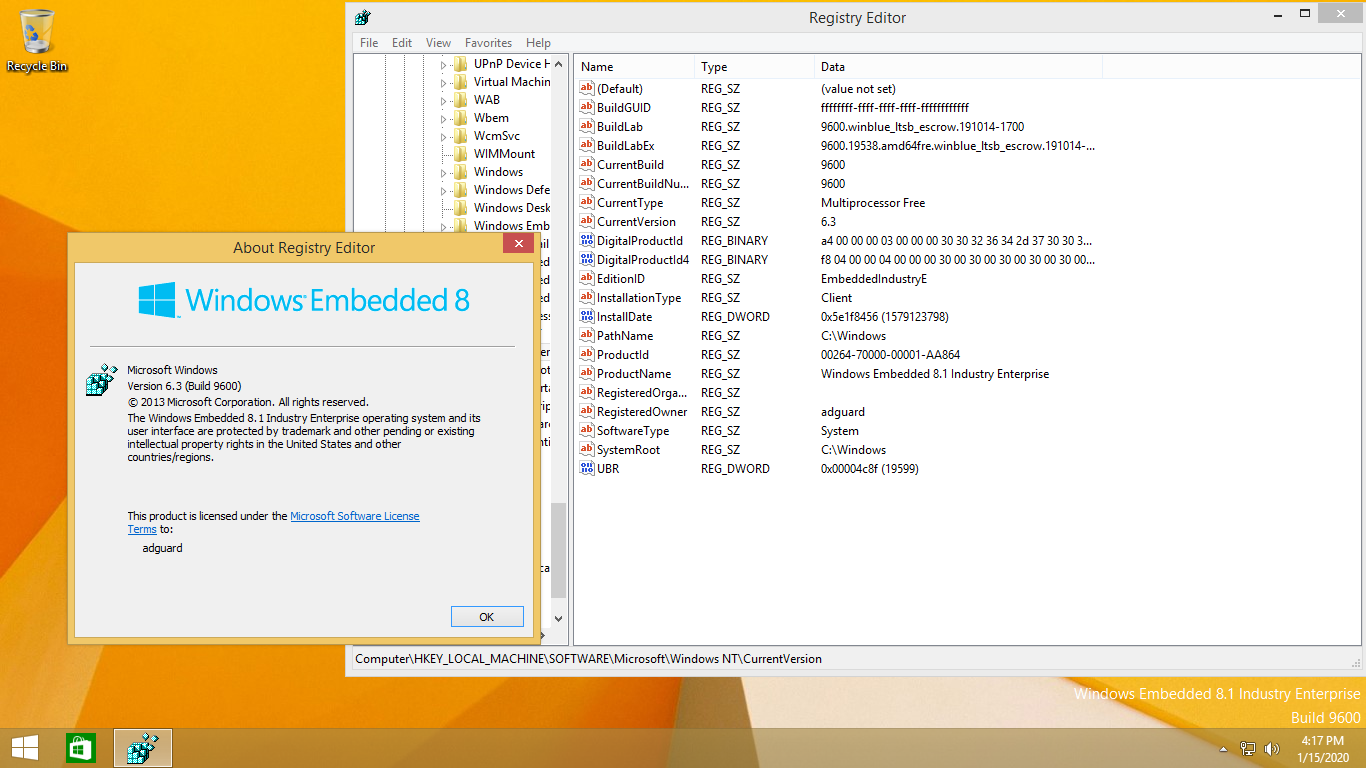Select the RegisteredOrganization value row
This screenshot has width=1366, height=768.
(x=837, y=393)
